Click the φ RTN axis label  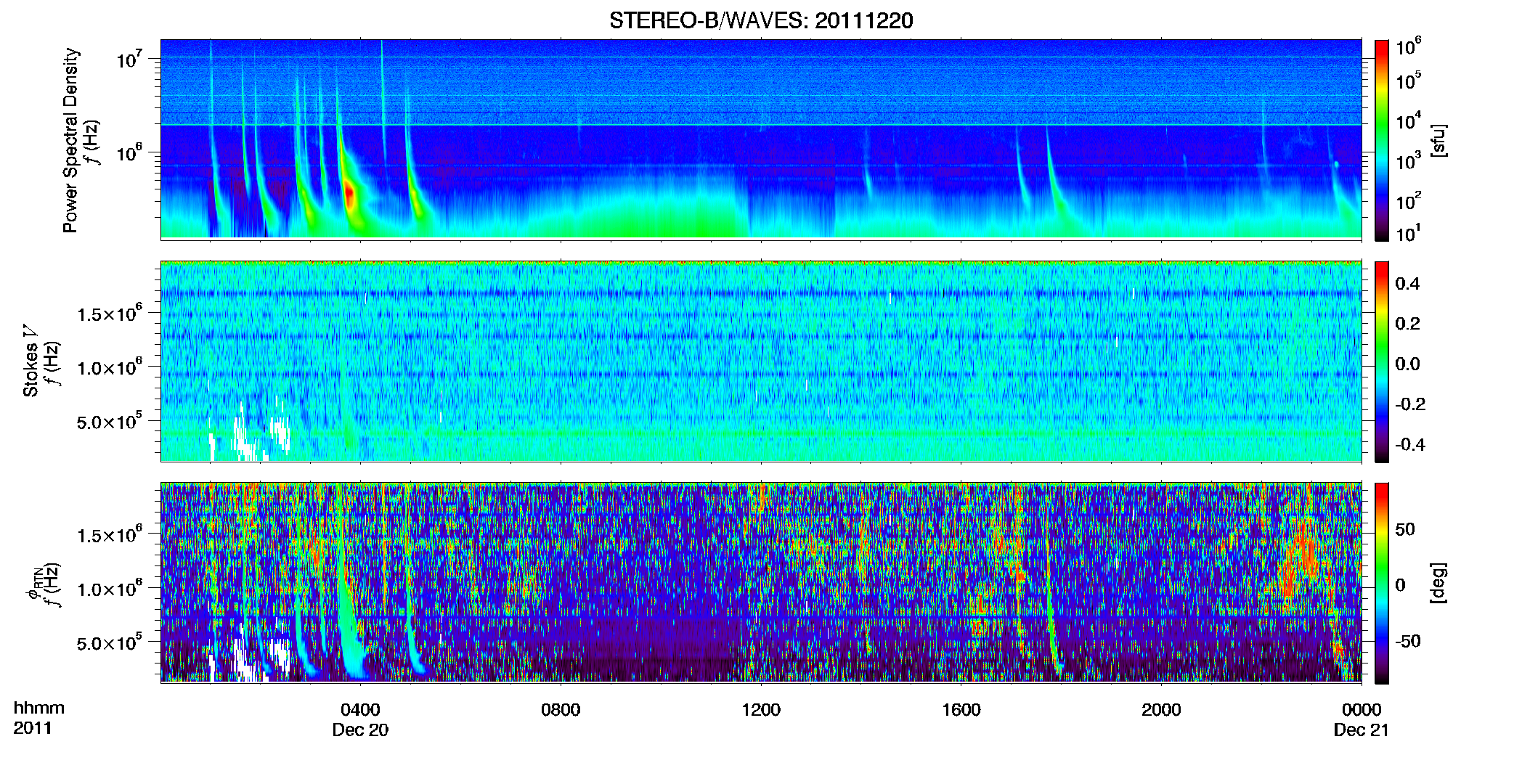33,584
